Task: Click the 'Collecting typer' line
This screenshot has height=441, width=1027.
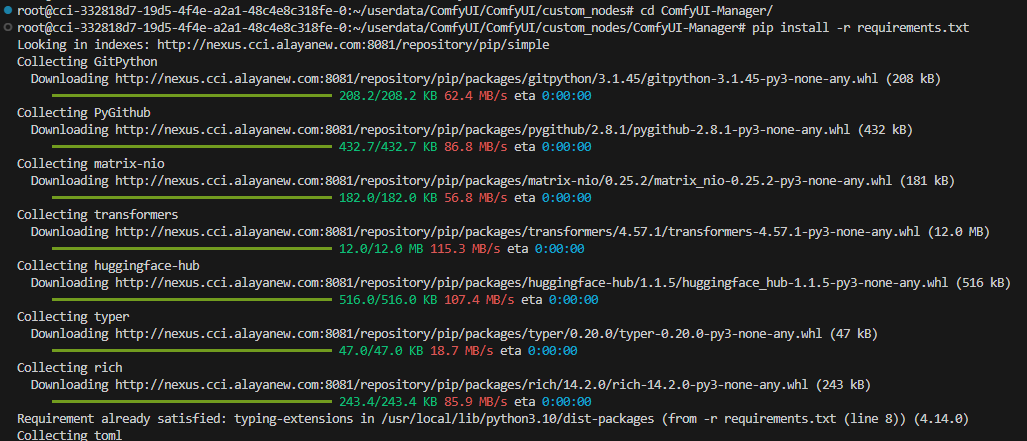Action: click(x=73, y=317)
